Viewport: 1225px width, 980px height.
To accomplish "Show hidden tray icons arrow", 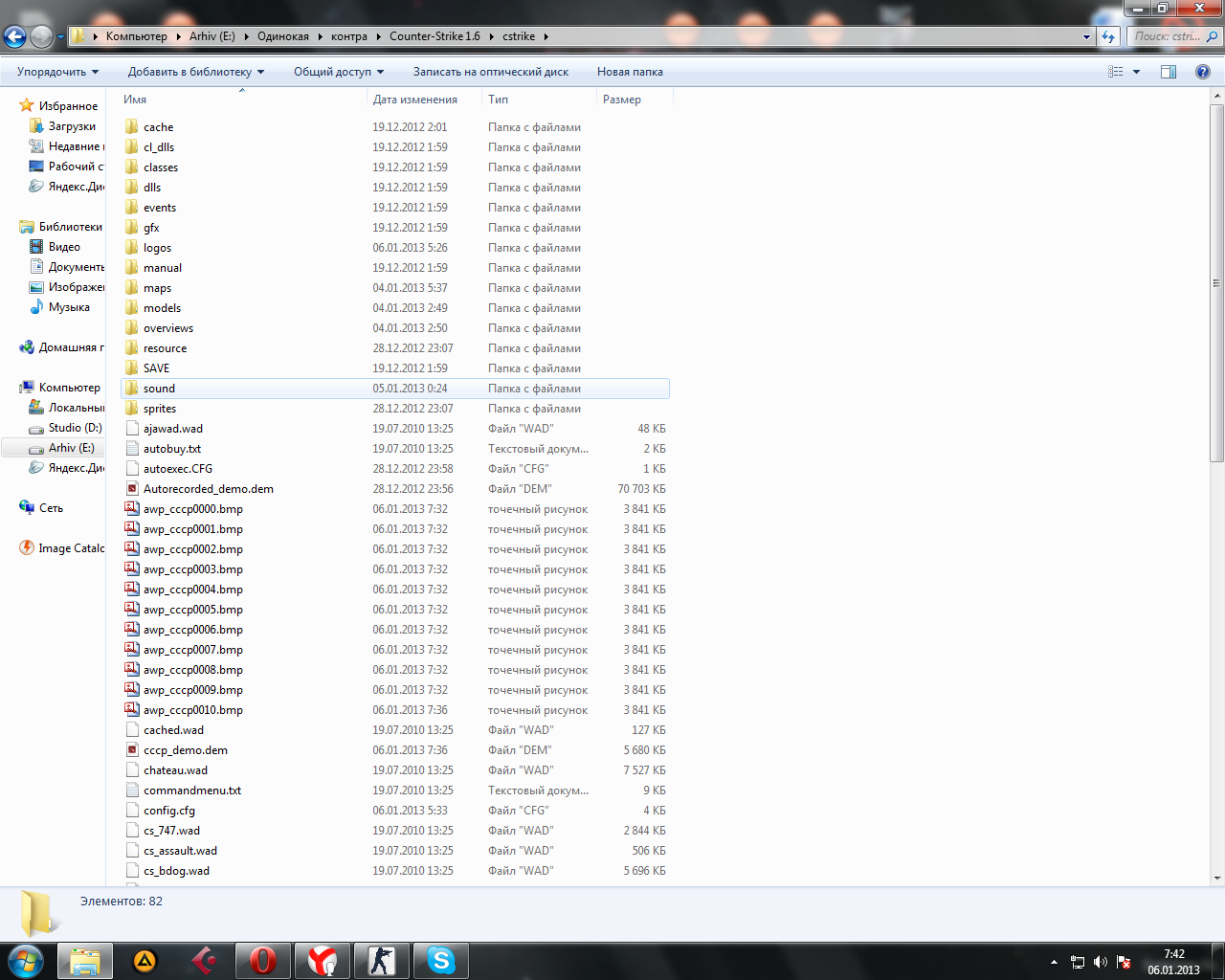I will click(x=1054, y=962).
